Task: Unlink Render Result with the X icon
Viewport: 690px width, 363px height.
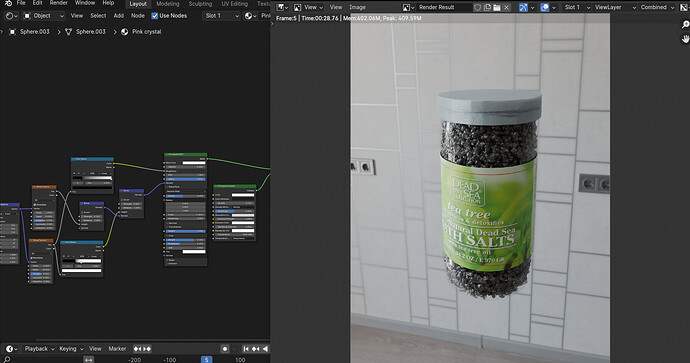Action: pos(506,7)
